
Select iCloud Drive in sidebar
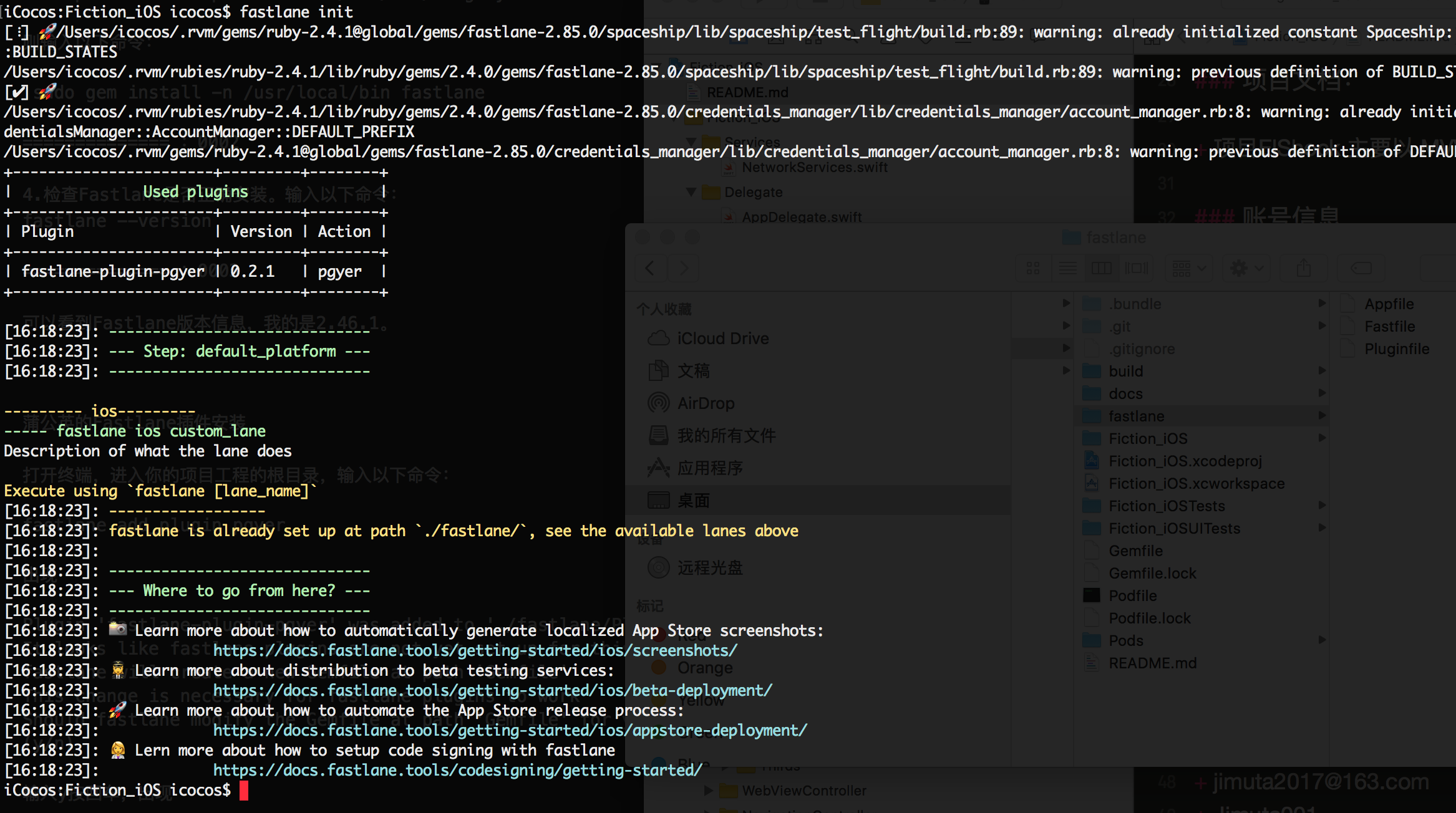pos(722,339)
